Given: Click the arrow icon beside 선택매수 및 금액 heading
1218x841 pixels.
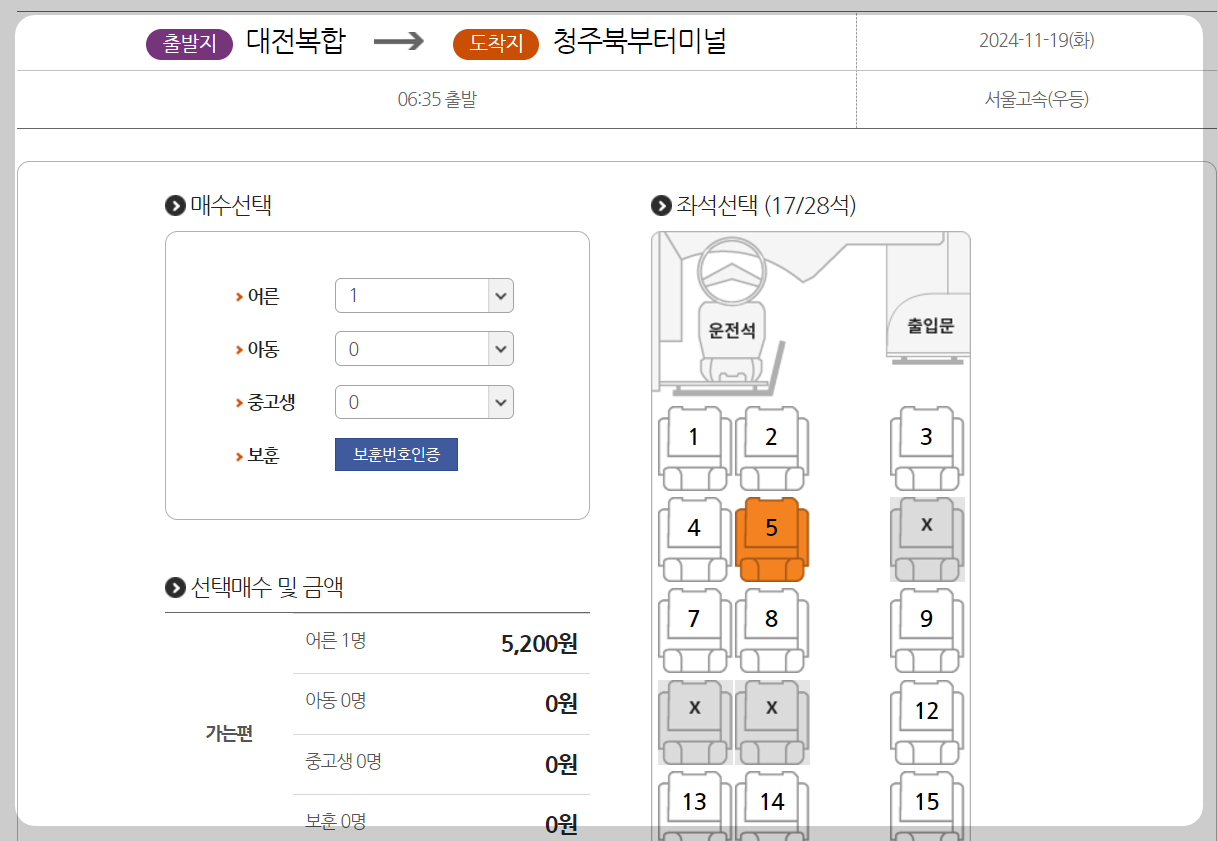Looking at the screenshot, I should (173, 588).
